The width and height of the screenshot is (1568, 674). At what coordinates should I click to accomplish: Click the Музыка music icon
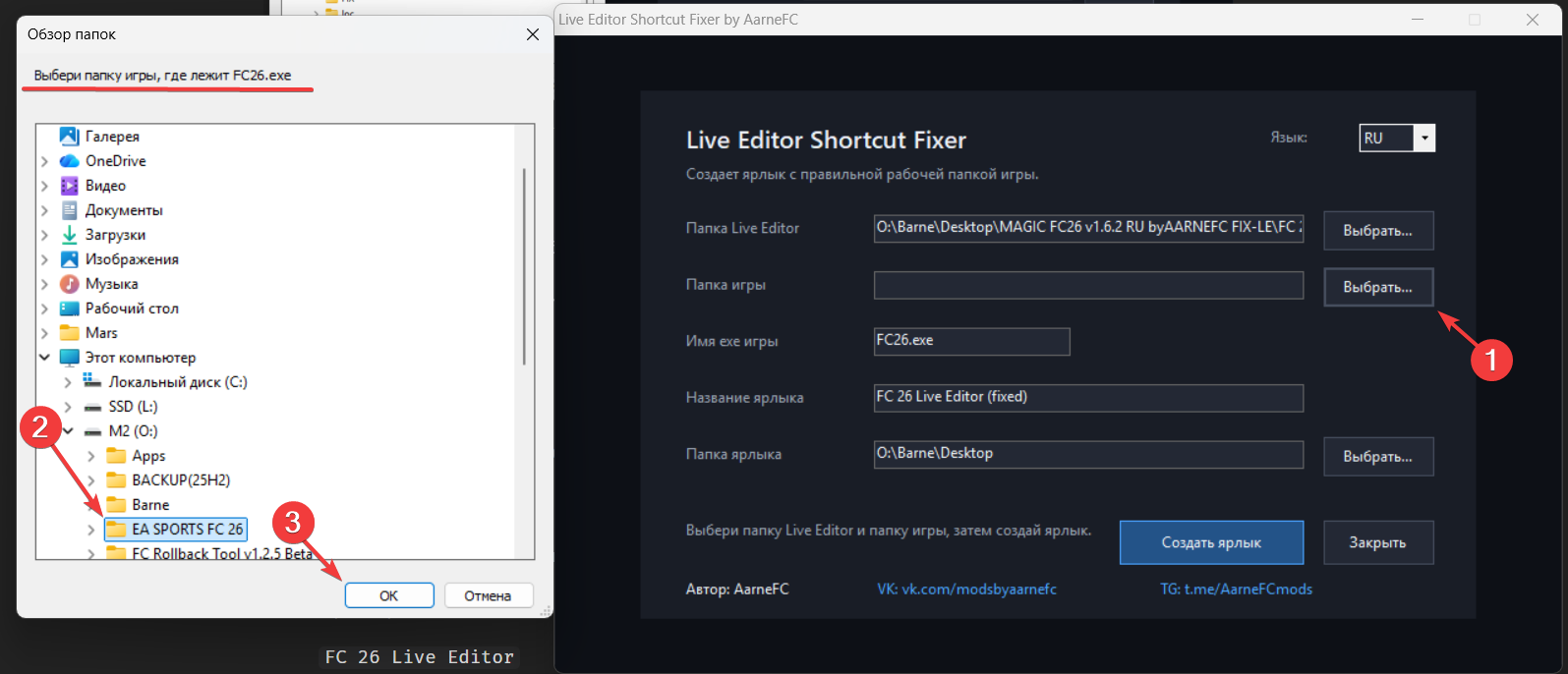(x=69, y=283)
